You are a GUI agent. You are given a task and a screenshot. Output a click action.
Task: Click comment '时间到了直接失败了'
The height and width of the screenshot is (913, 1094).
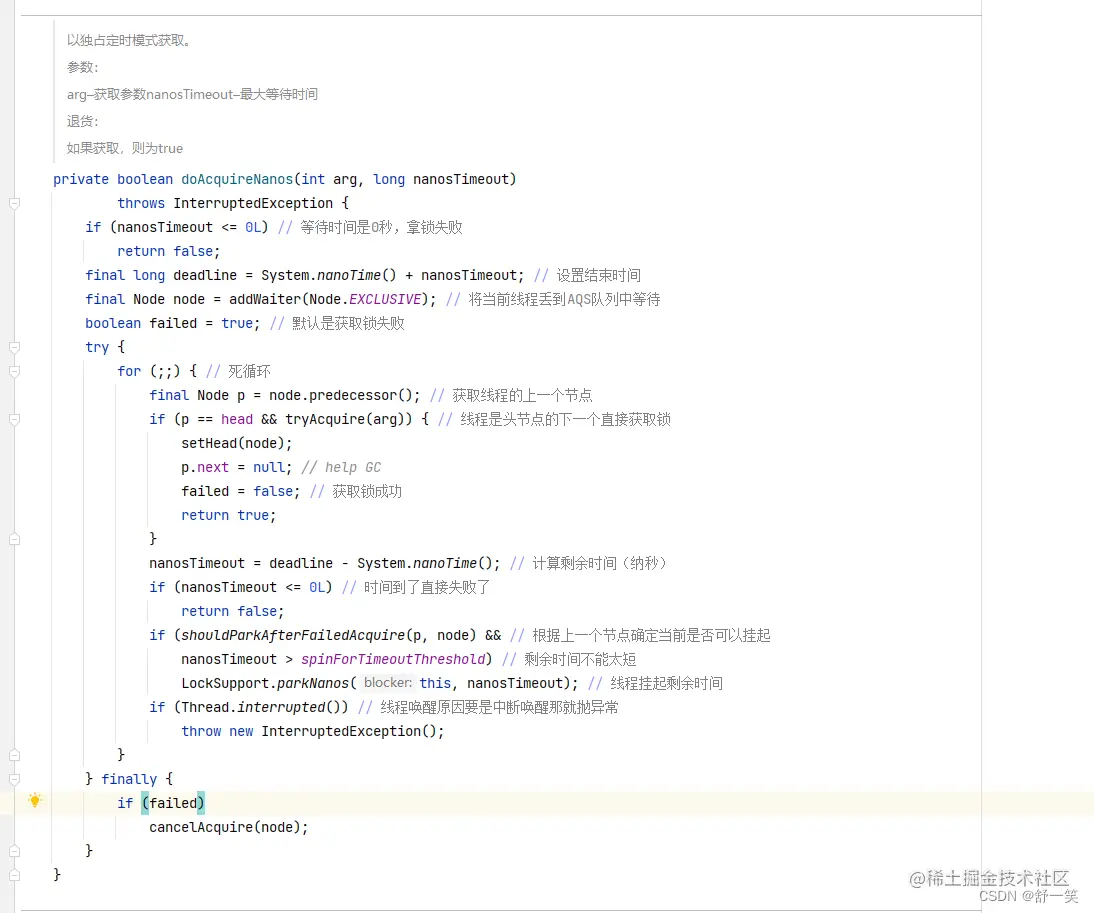pos(427,587)
